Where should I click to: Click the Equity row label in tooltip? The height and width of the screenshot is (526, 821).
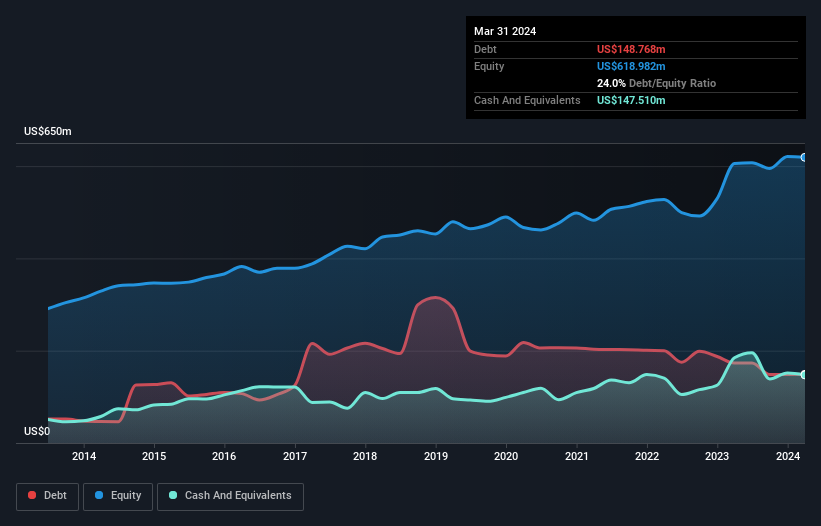pyautogui.click(x=489, y=66)
